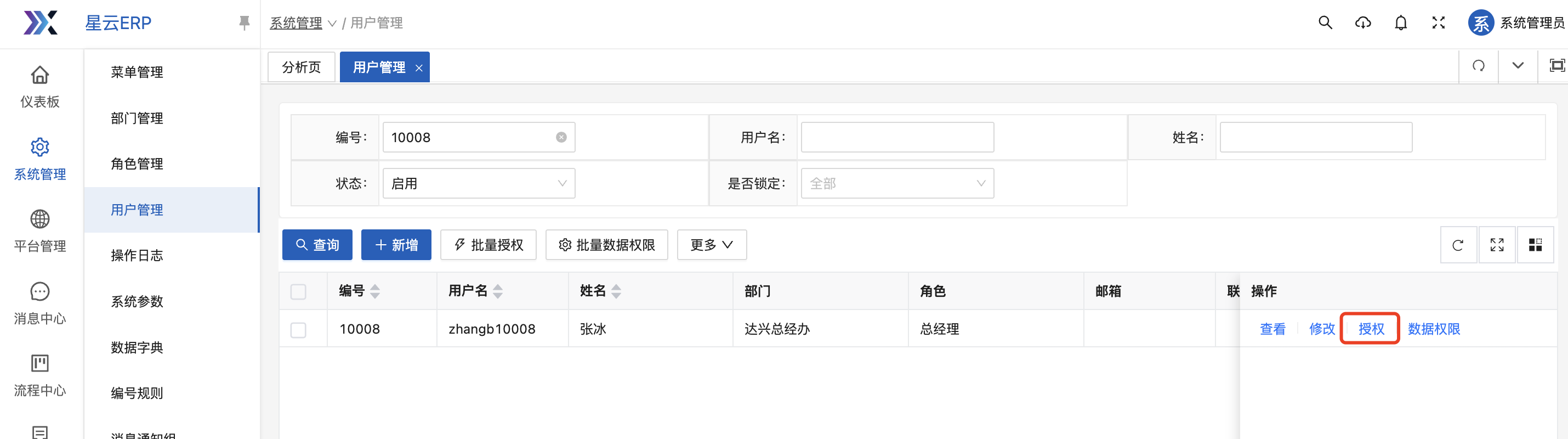The height and width of the screenshot is (439, 1568).
Task: Open the 是否锁定 dropdown
Action: pos(896,183)
